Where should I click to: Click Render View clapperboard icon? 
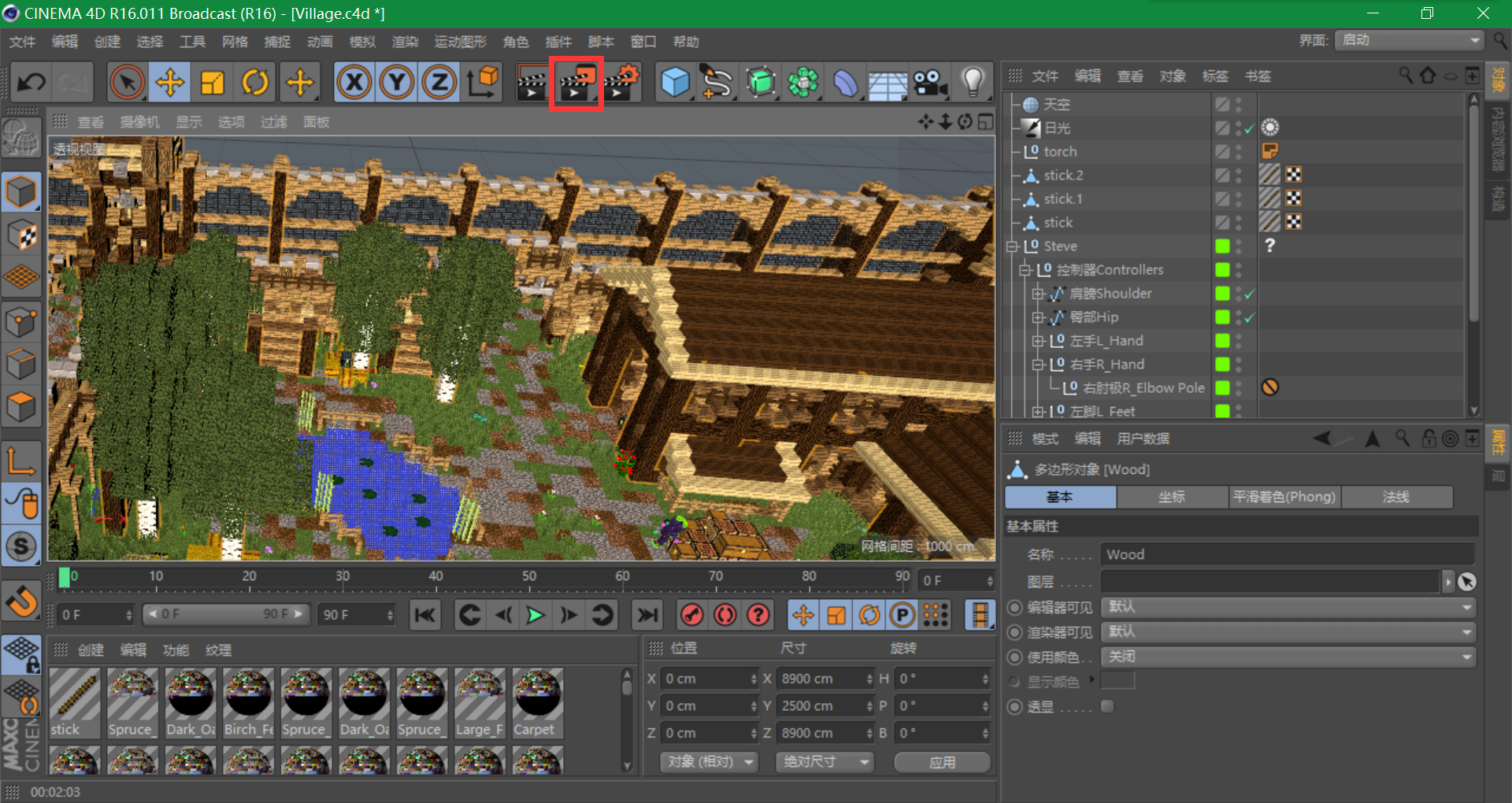tap(532, 83)
